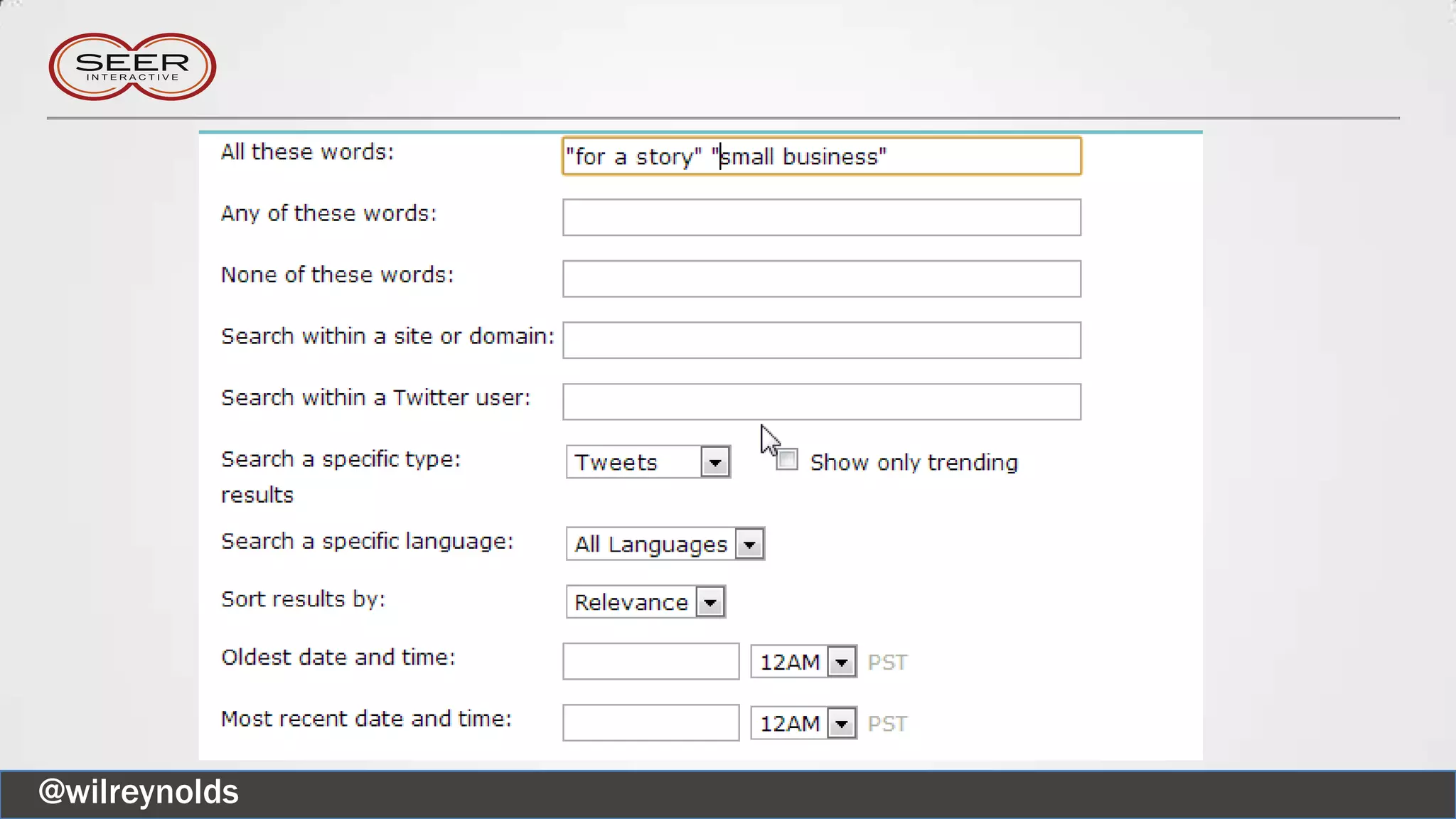Screen dimensions: 1456x819
Task: Click the 'All these words' input field
Action: click(x=821, y=156)
